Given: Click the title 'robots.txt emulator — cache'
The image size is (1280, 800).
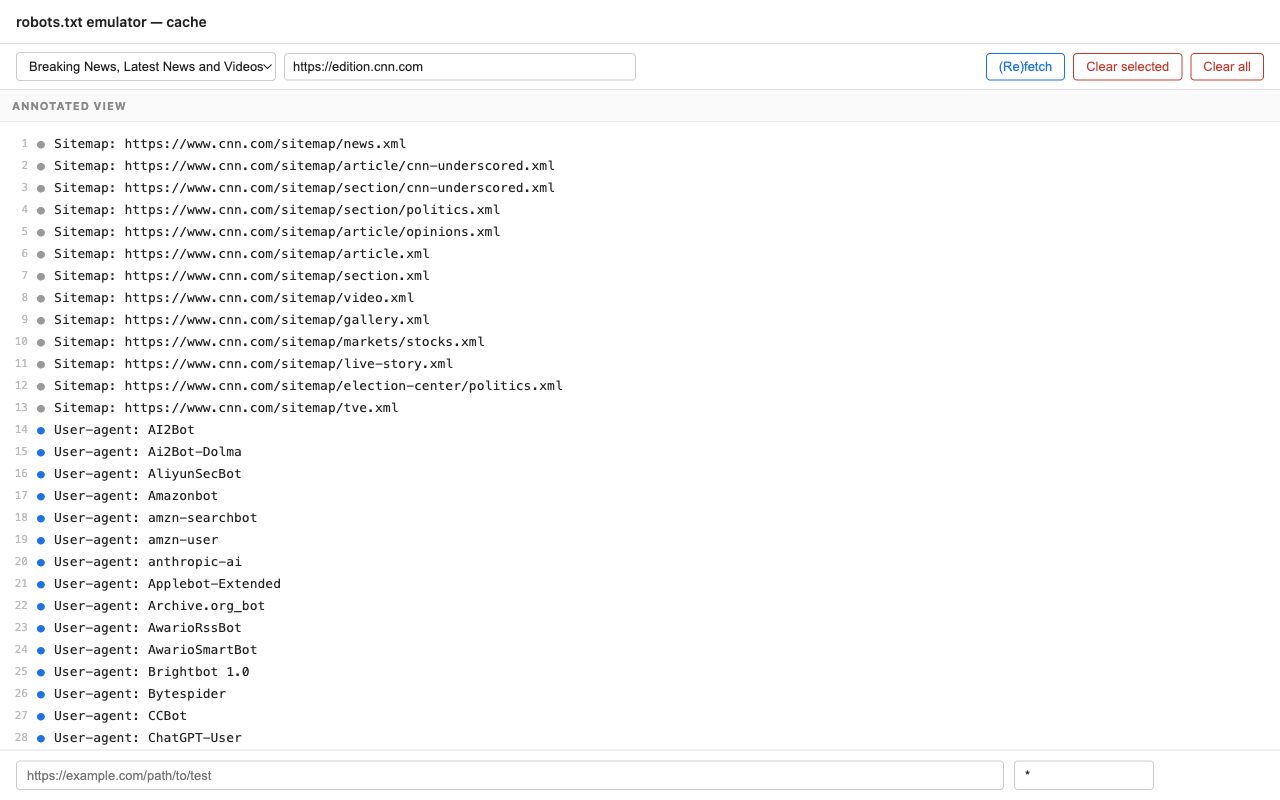Looking at the screenshot, I should pos(111,22).
